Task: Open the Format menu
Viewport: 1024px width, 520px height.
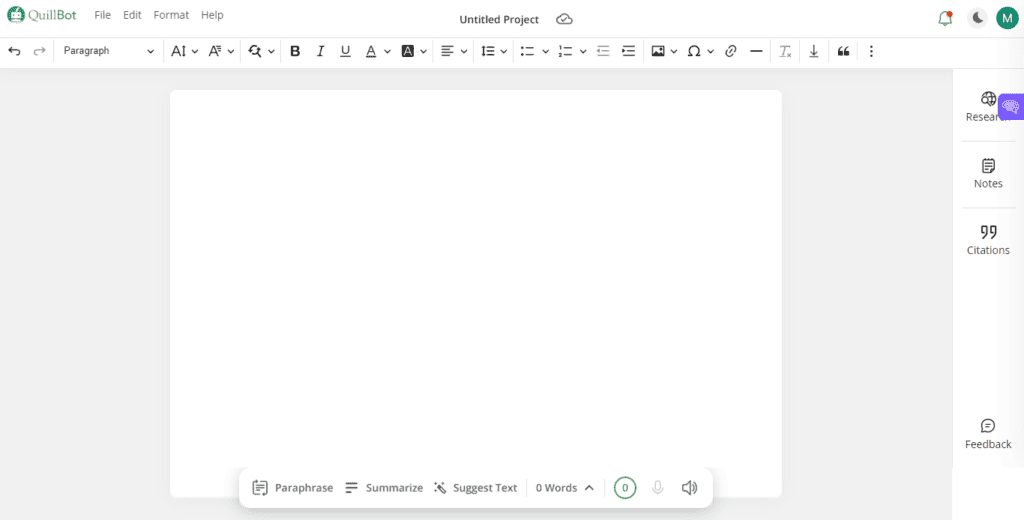Action: point(171,16)
